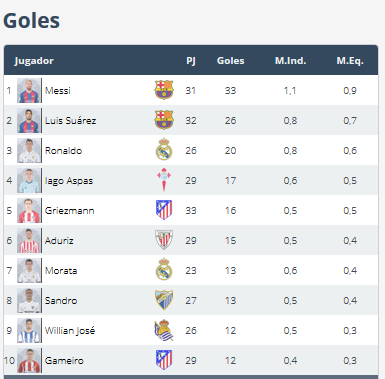The image size is (385, 379).
Task: Open the Willian José player name link
Action: (x=70, y=331)
